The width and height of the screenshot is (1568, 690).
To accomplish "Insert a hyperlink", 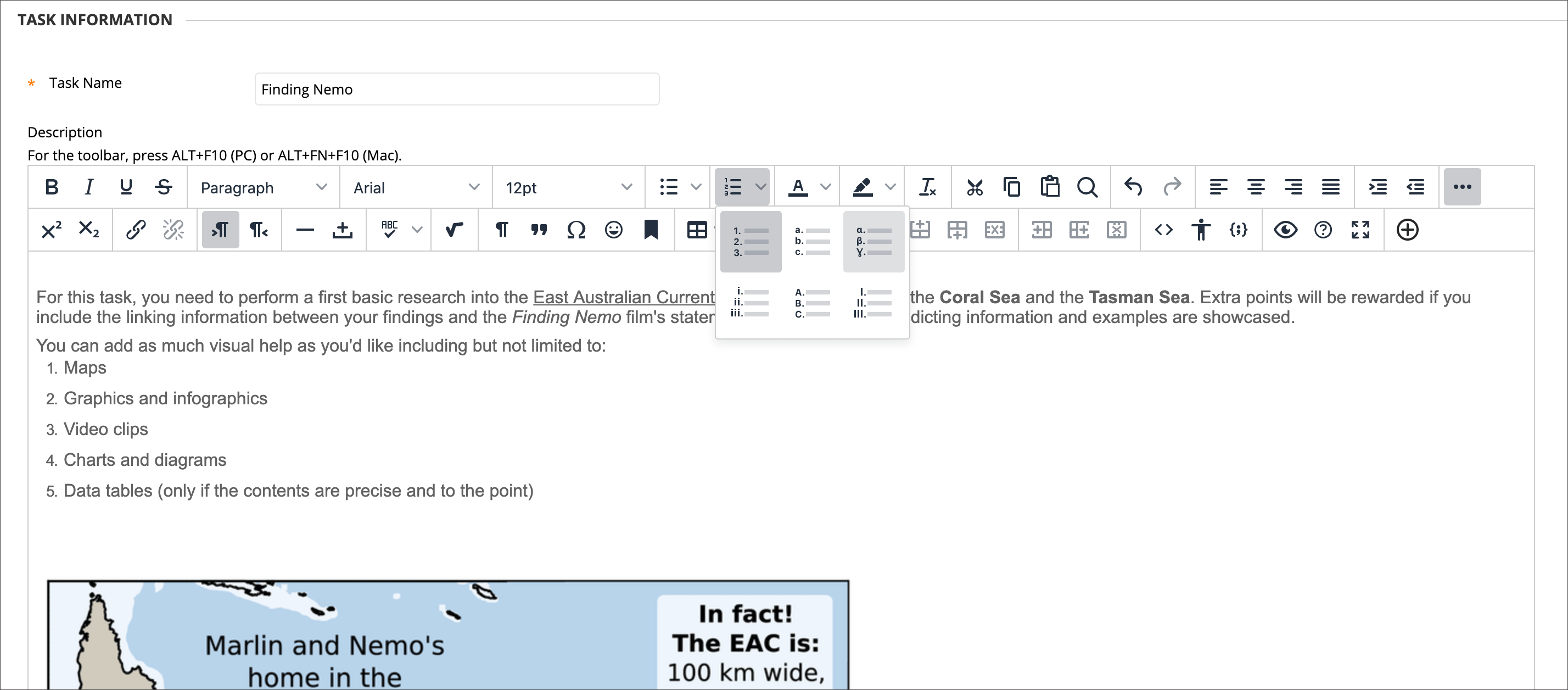I will click(135, 230).
